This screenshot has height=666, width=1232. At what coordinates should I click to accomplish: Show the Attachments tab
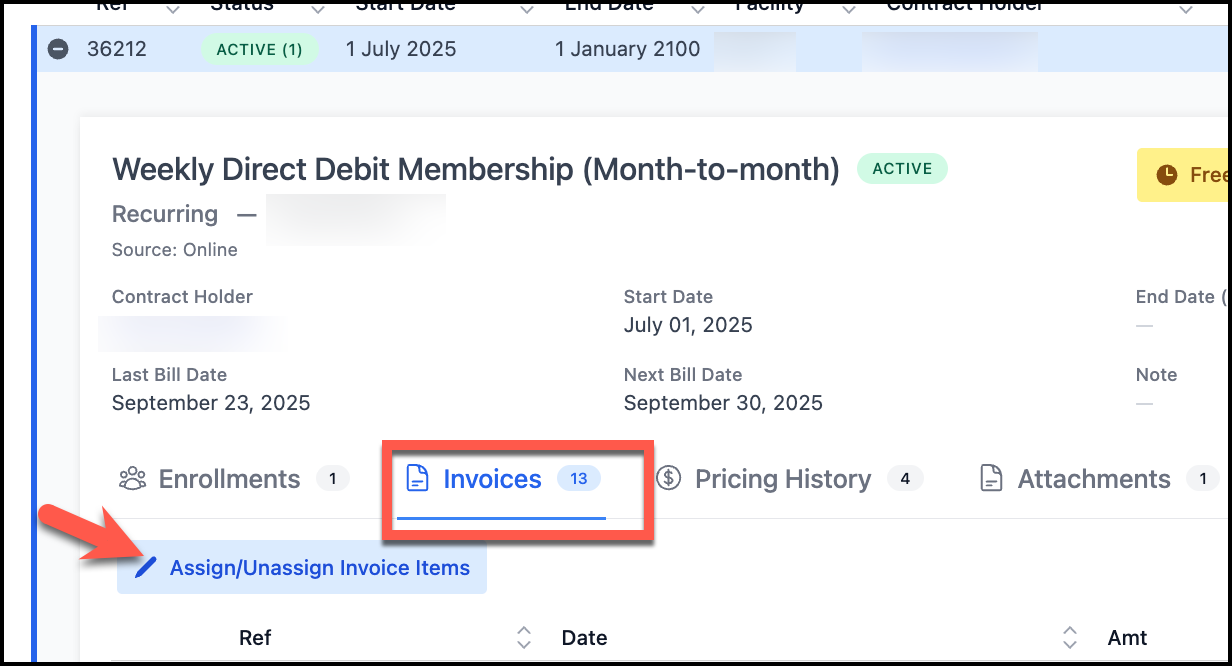tap(1093, 479)
